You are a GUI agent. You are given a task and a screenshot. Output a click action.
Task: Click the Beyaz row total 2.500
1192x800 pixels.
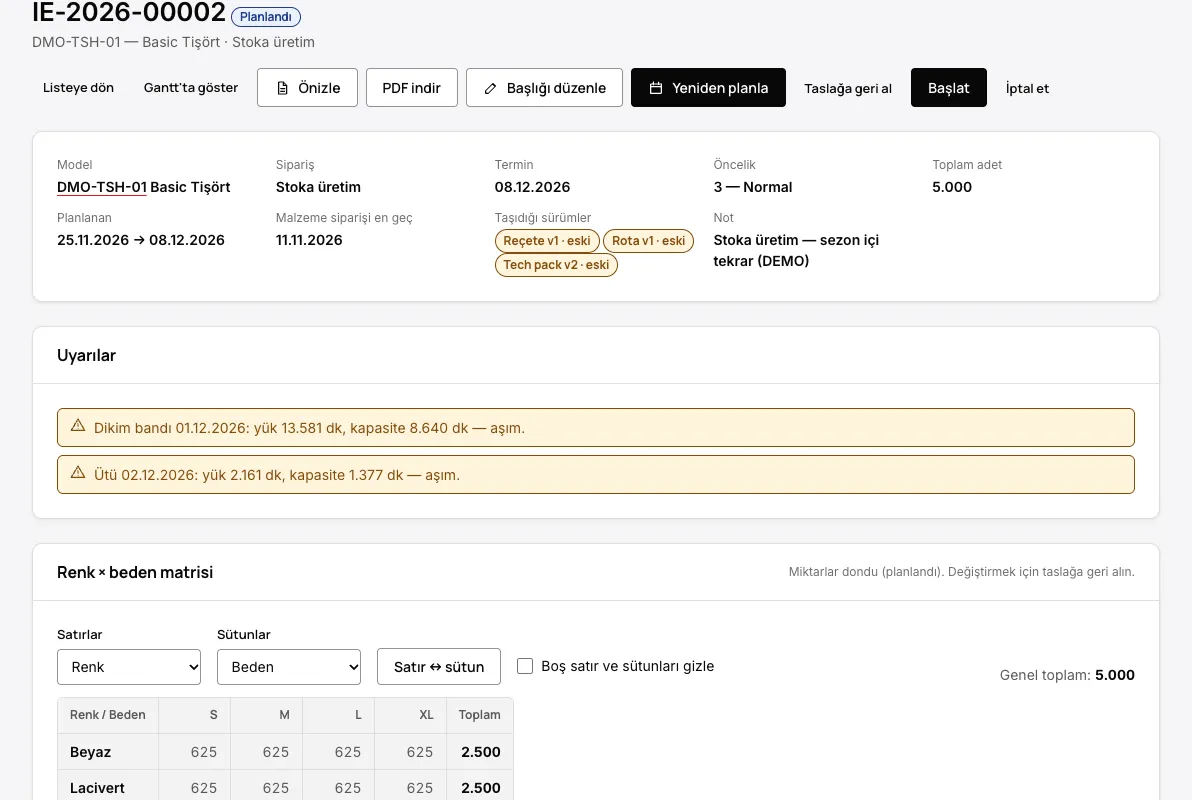coord(480,752)
